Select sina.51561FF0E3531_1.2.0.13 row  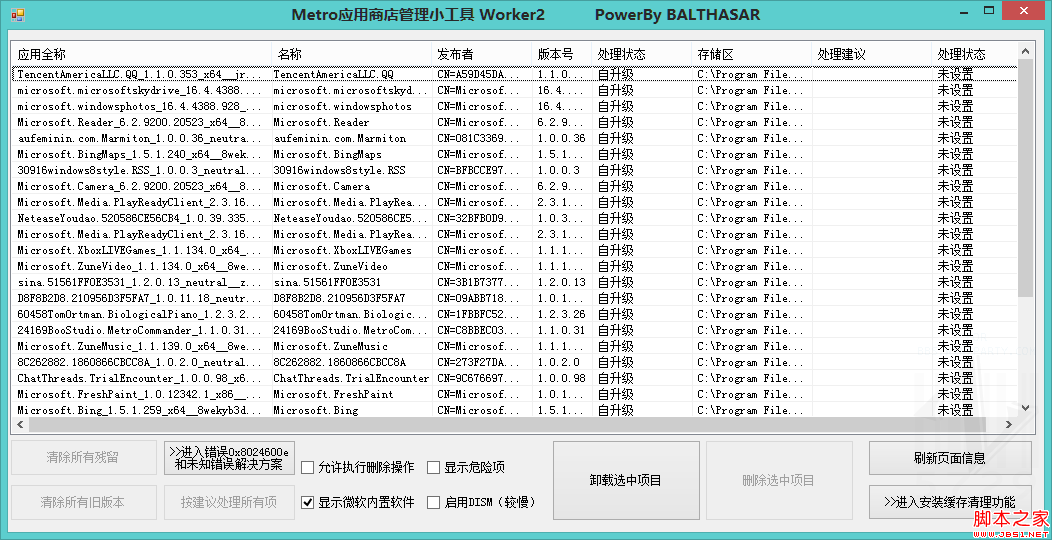(514, 282)
